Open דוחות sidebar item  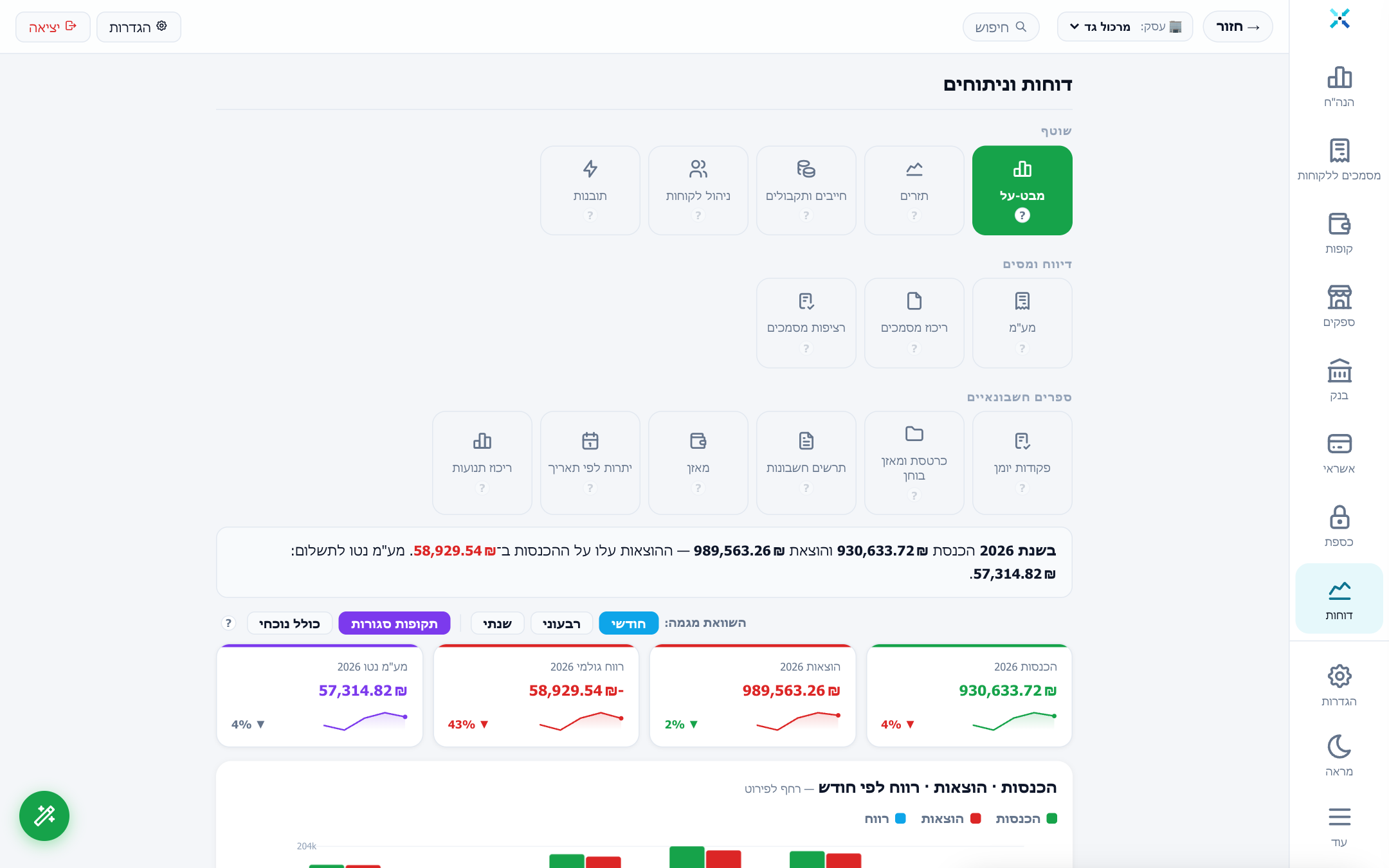(x=1339, y=599)
